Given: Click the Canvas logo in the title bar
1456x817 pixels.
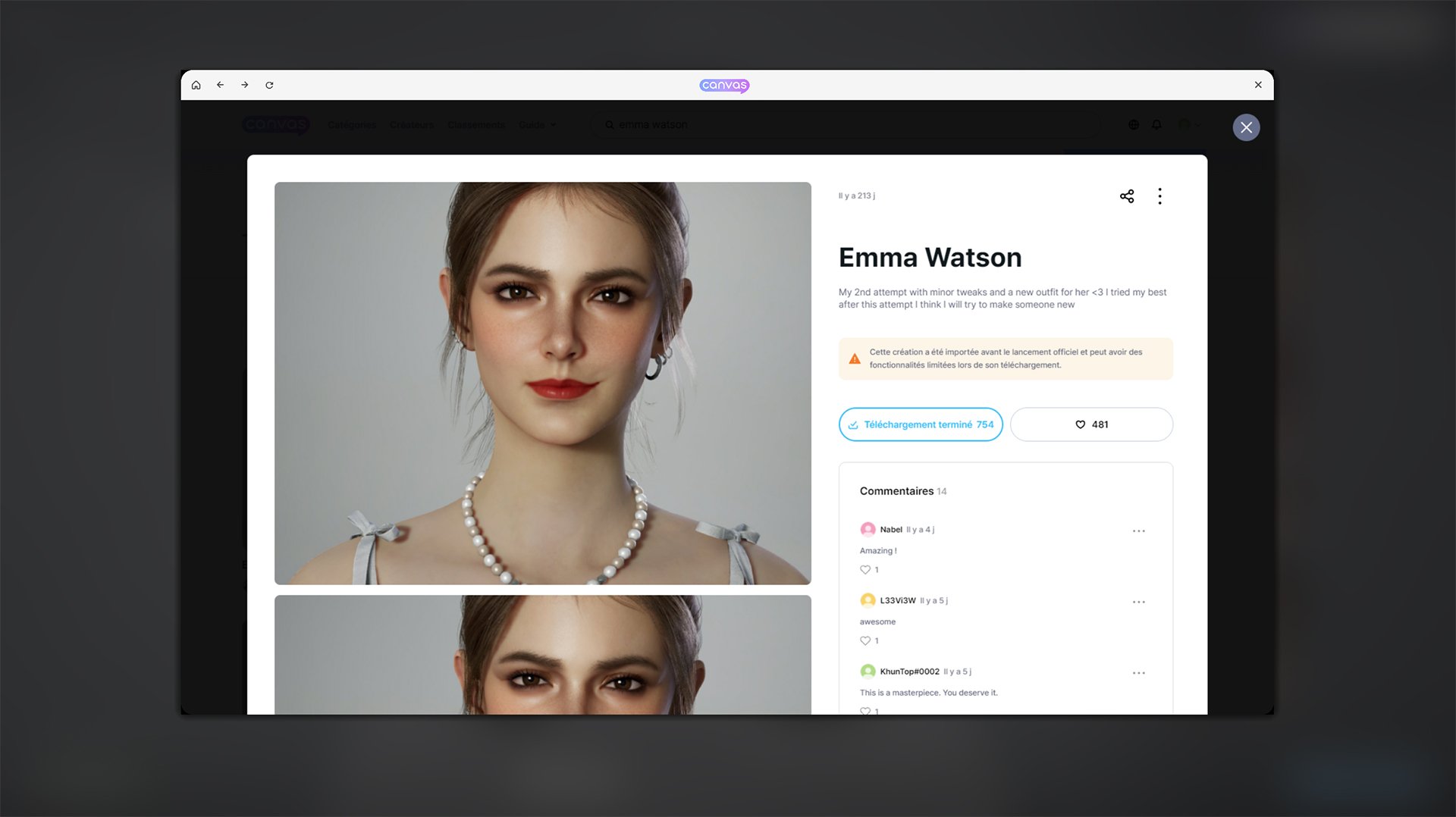Looking at the screenshot, I should pyautogui.click(x=724, y=86).
